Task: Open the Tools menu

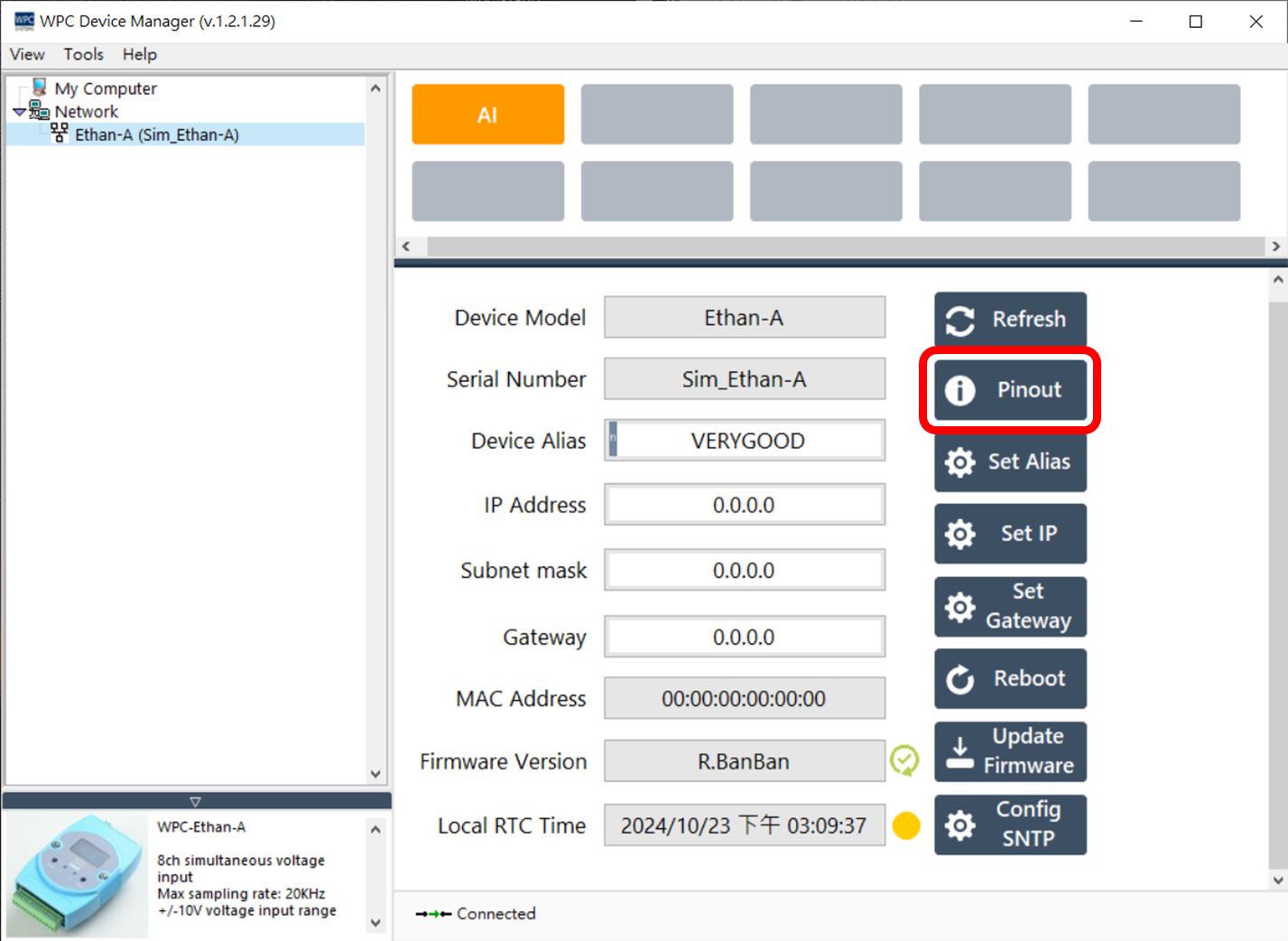Action: pyautogui.click(x=83, y=54)
